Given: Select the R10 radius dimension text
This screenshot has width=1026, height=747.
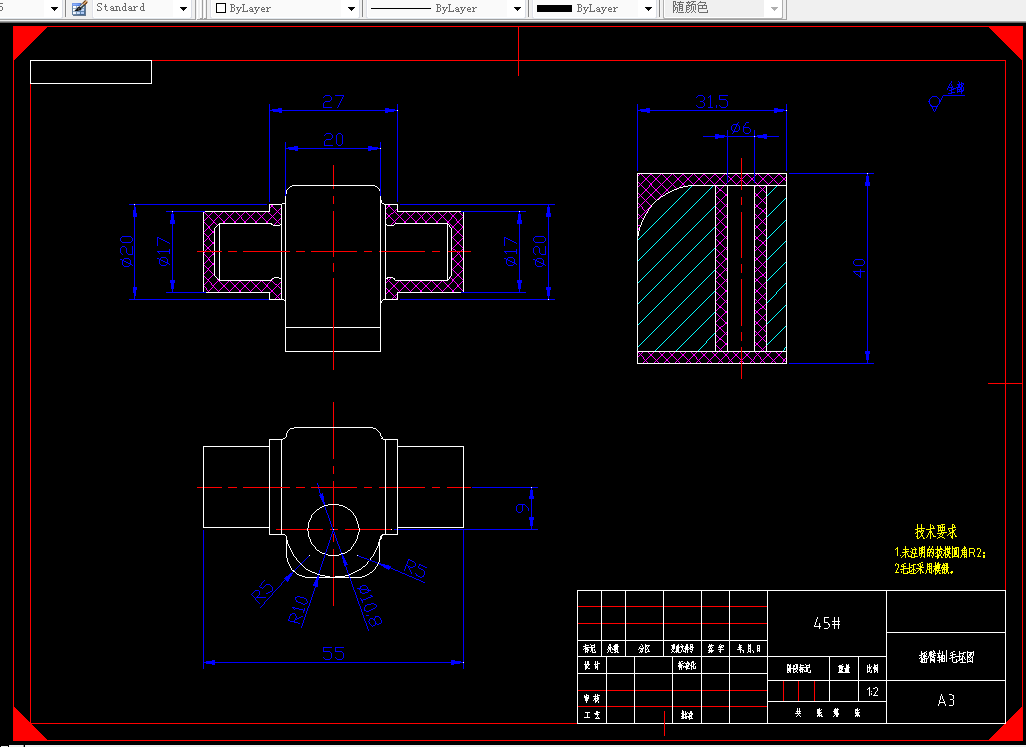Looking at the screenshot, I should click(298, 610).
